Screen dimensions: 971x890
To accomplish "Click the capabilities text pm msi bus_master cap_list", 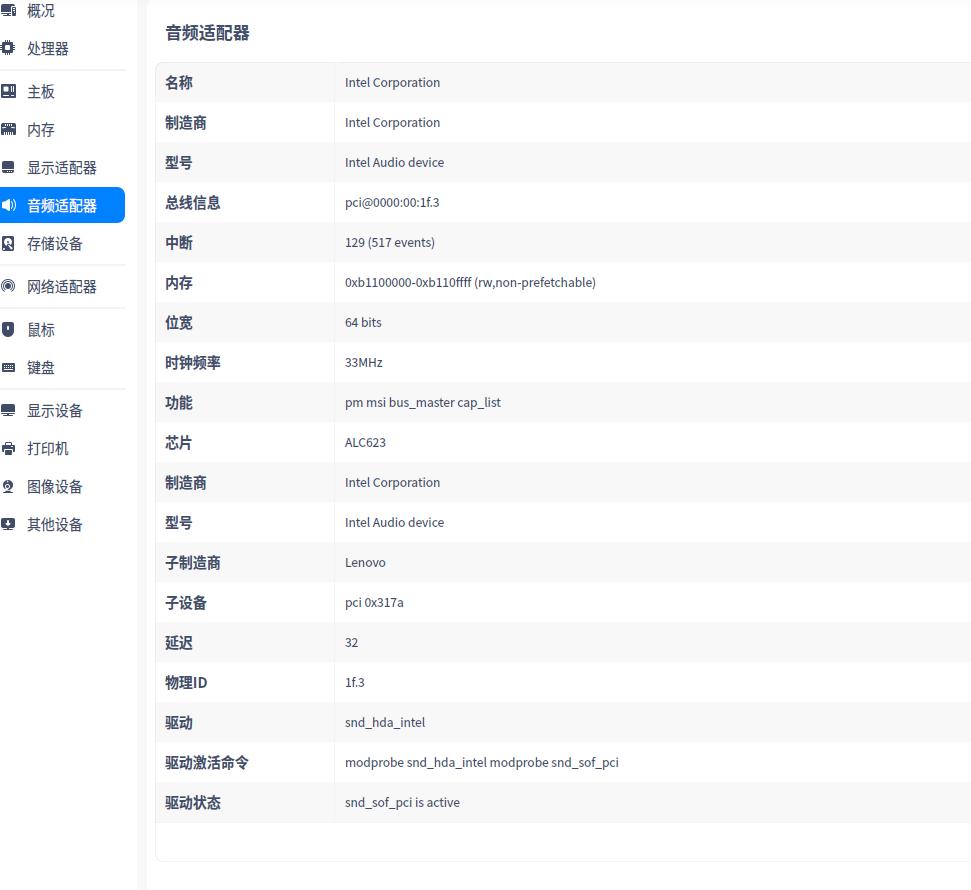I will point(422,403).
